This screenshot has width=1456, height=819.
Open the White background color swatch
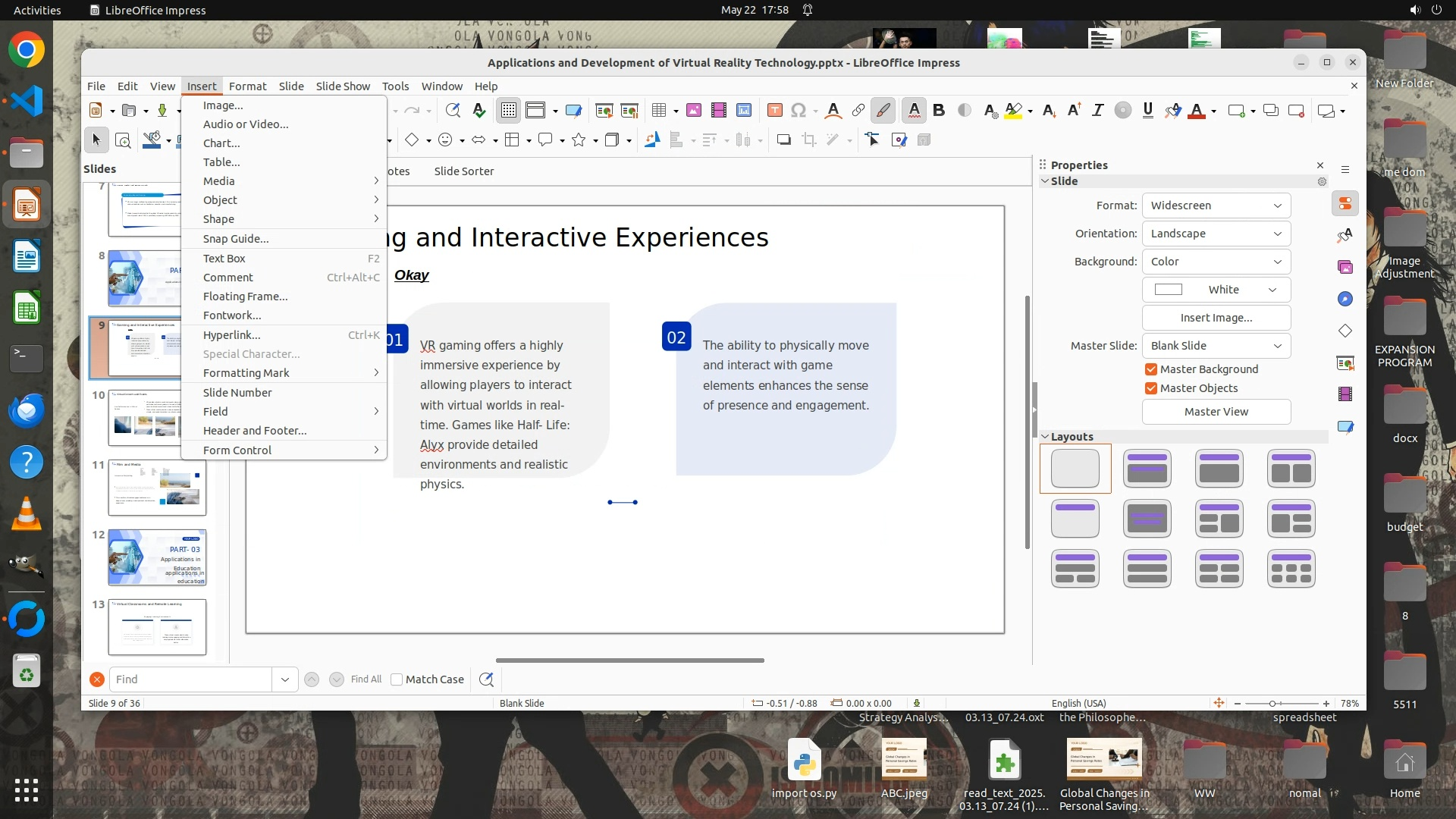pos(1216,290)
